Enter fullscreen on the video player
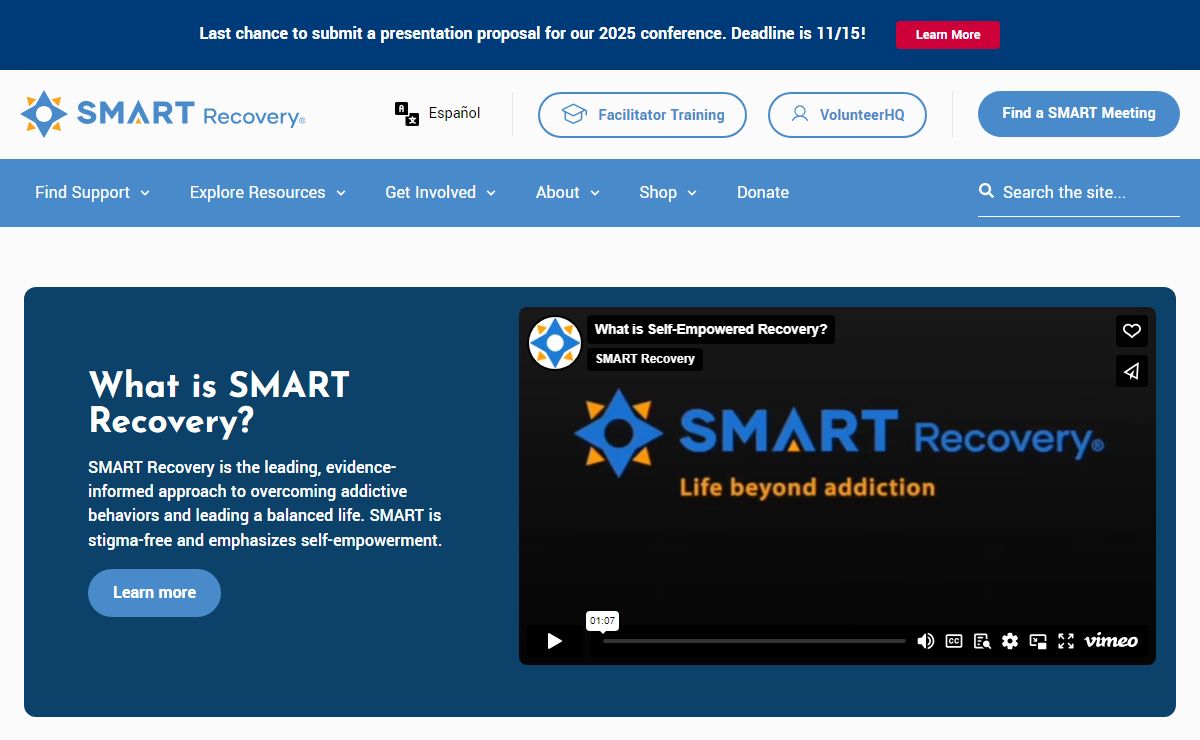This screenshot has height=740, width=1200. [x=1066, y=641]
